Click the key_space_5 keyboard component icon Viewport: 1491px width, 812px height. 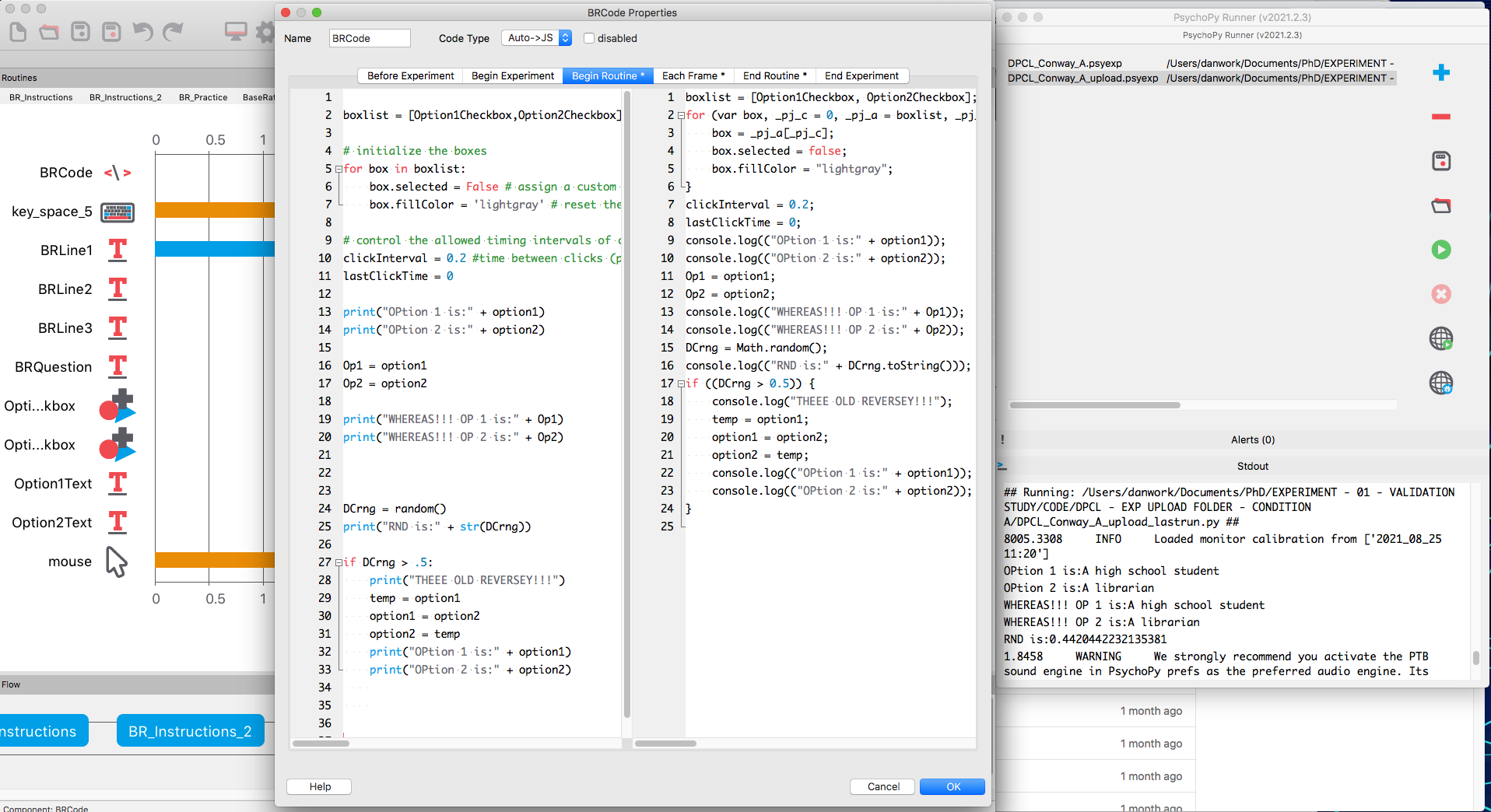pyautogui.click(x=118, y=212)
